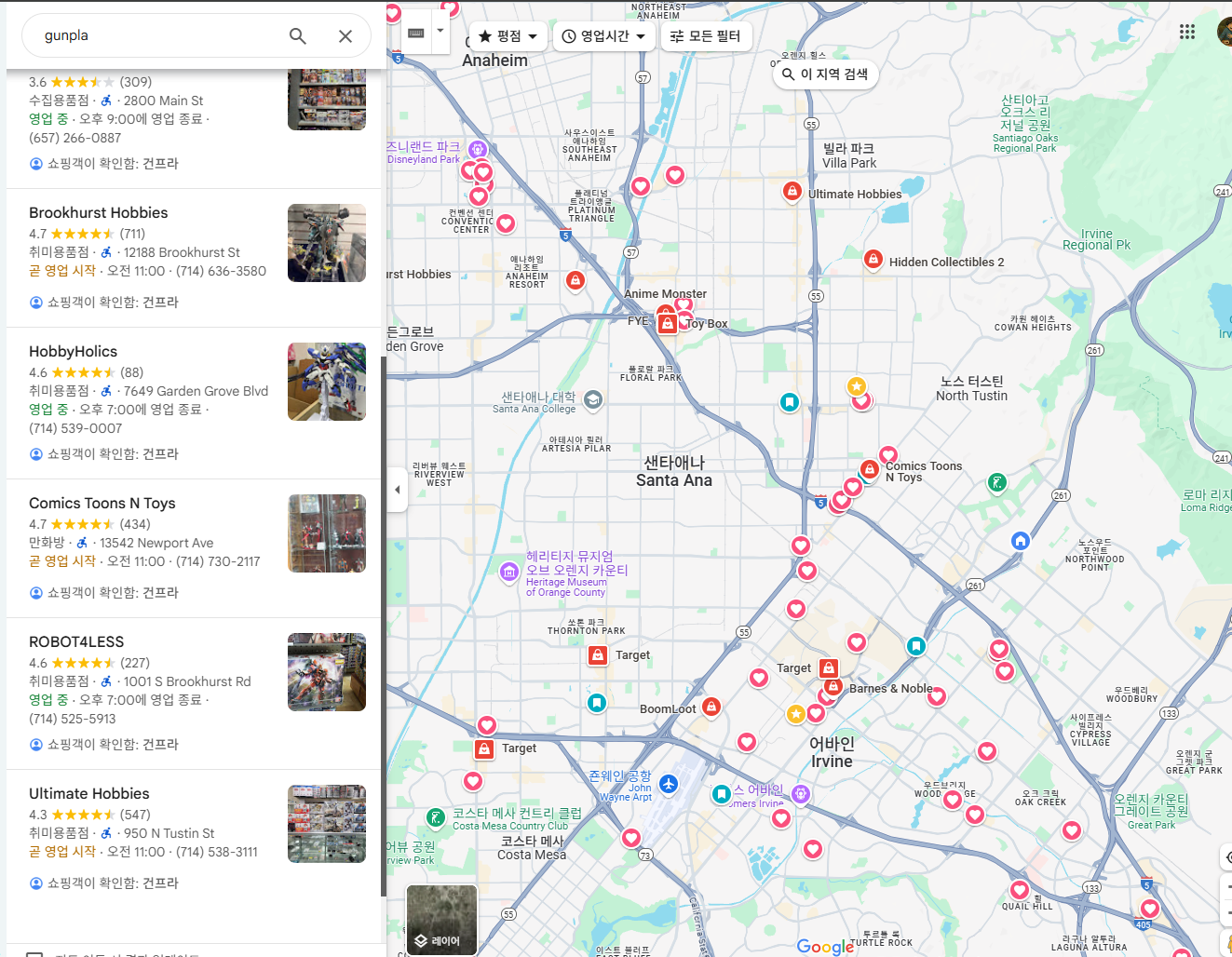Click the green golf pin near Loma Ridge
1232x957 pixels.
997,482
